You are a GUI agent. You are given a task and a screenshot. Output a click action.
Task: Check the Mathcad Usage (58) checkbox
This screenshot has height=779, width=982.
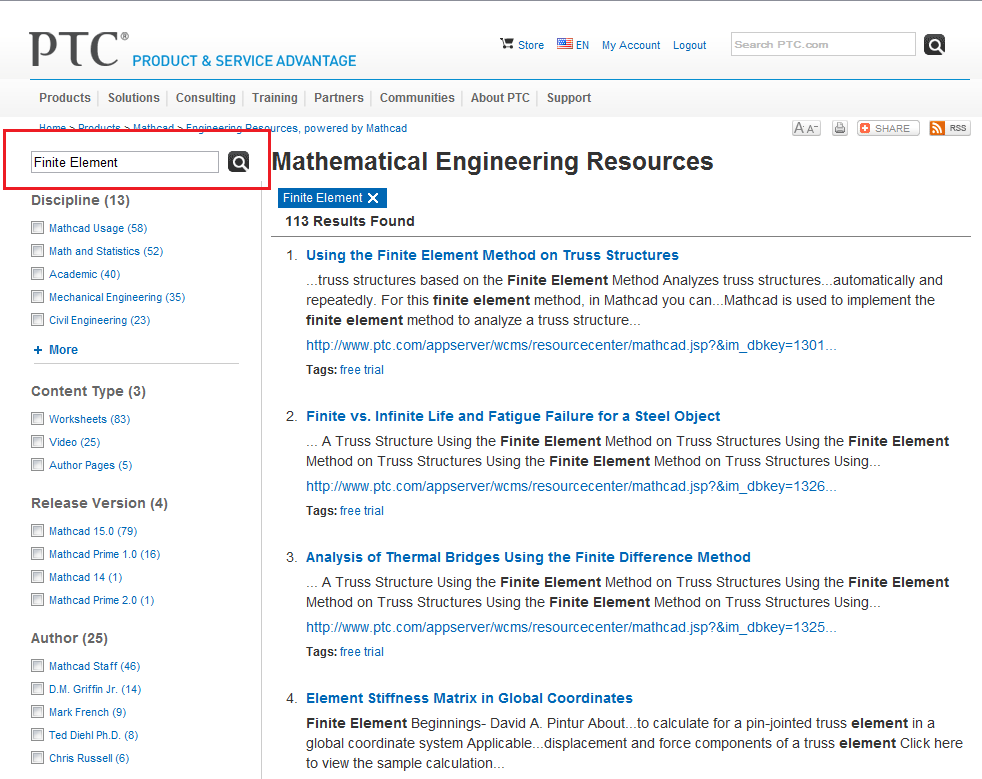pos(38,227)
